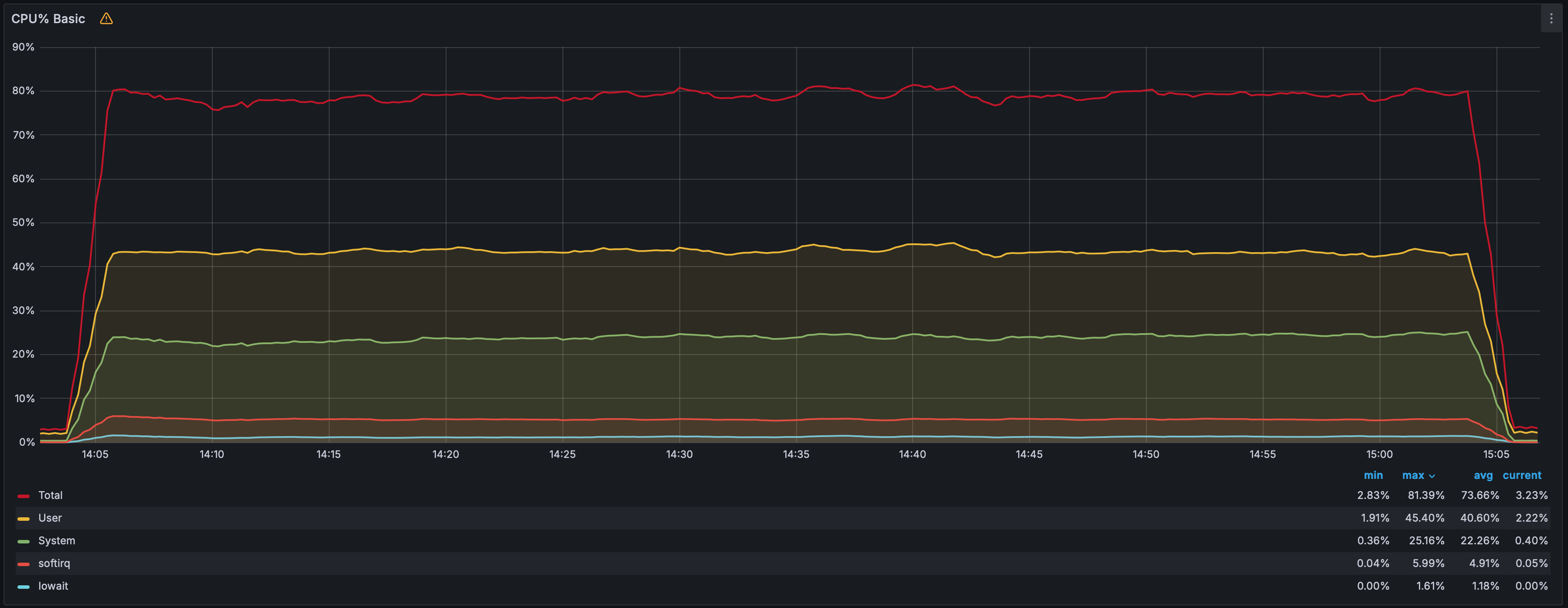
Task: Click Total min value 2.83%
Action: 1373,495
